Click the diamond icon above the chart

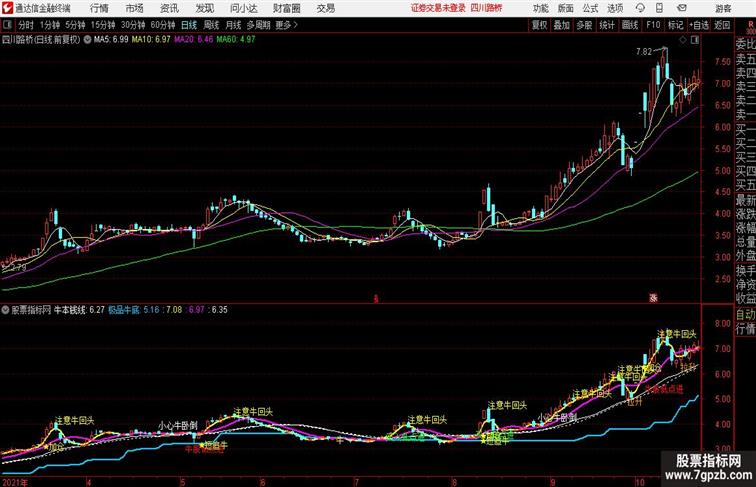click(x=683, y=40)
